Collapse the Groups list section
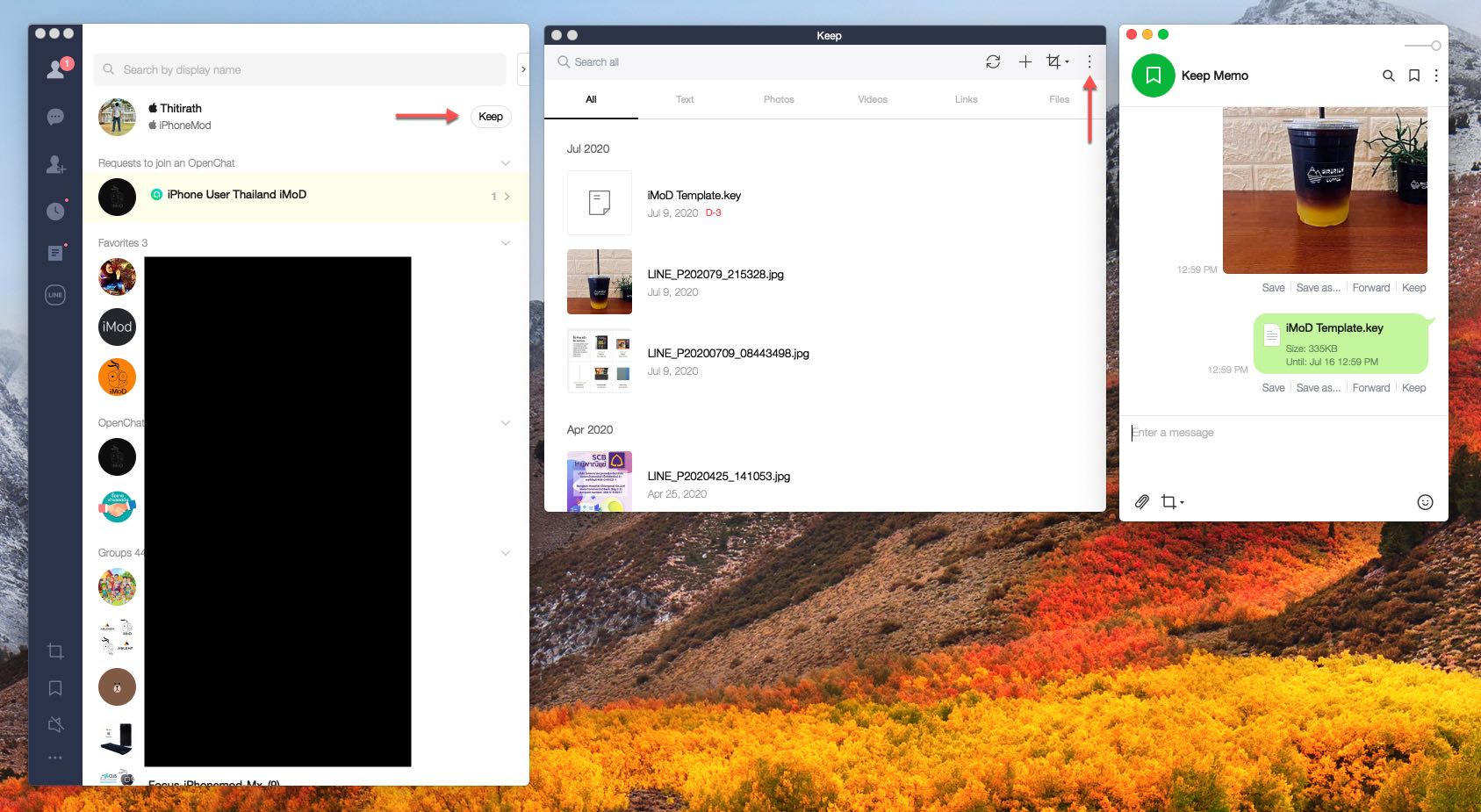 click(506, 553)
